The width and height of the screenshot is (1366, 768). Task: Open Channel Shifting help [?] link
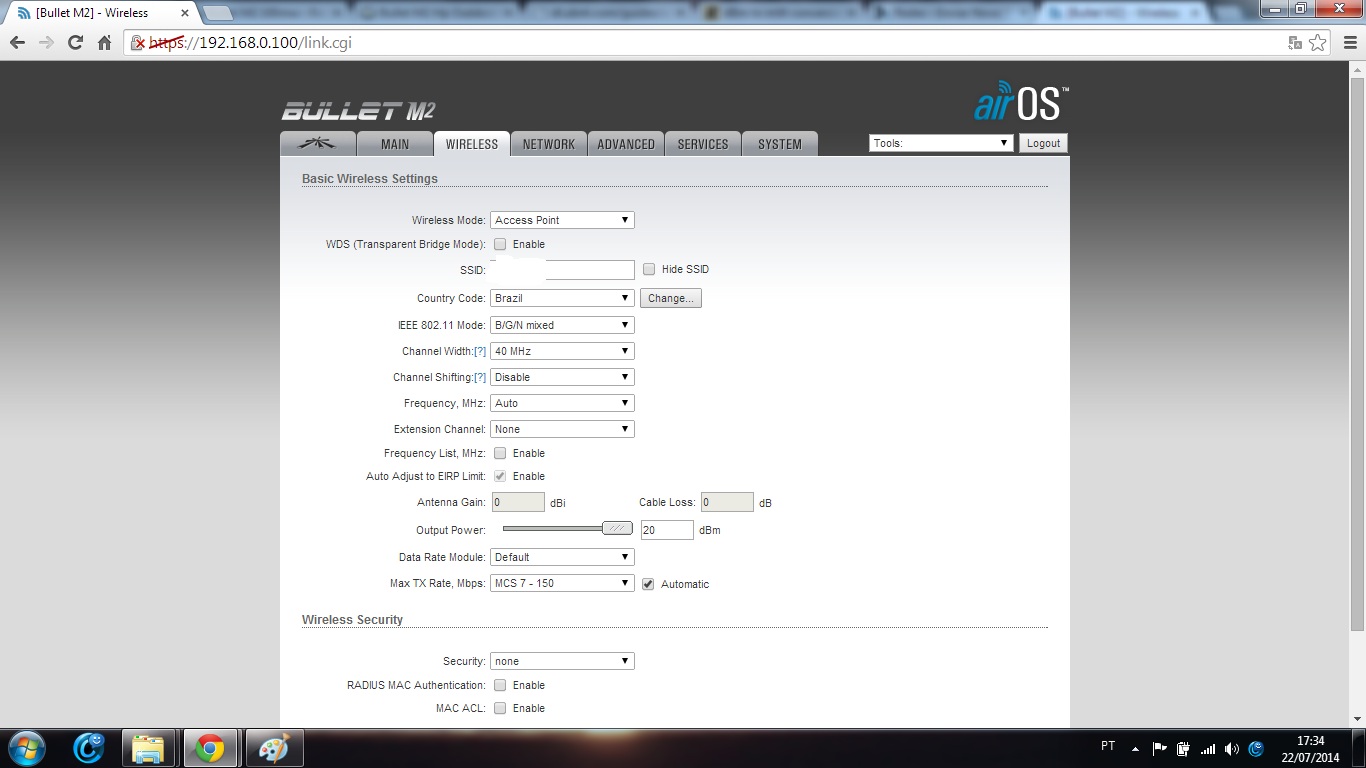[x=480, y=377]
